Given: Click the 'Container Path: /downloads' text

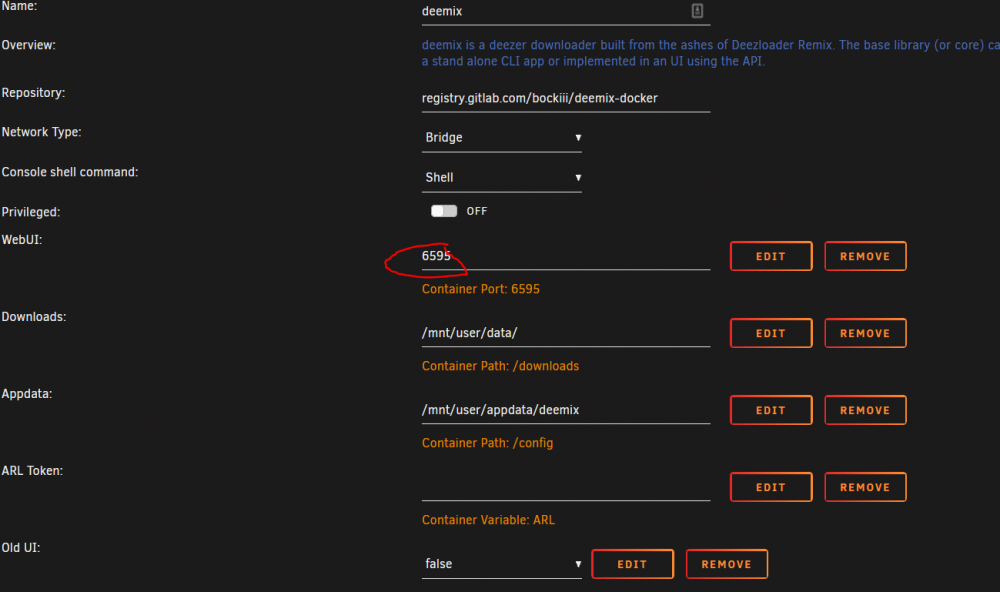Looking at the screenshot, I should click(501, 366).
